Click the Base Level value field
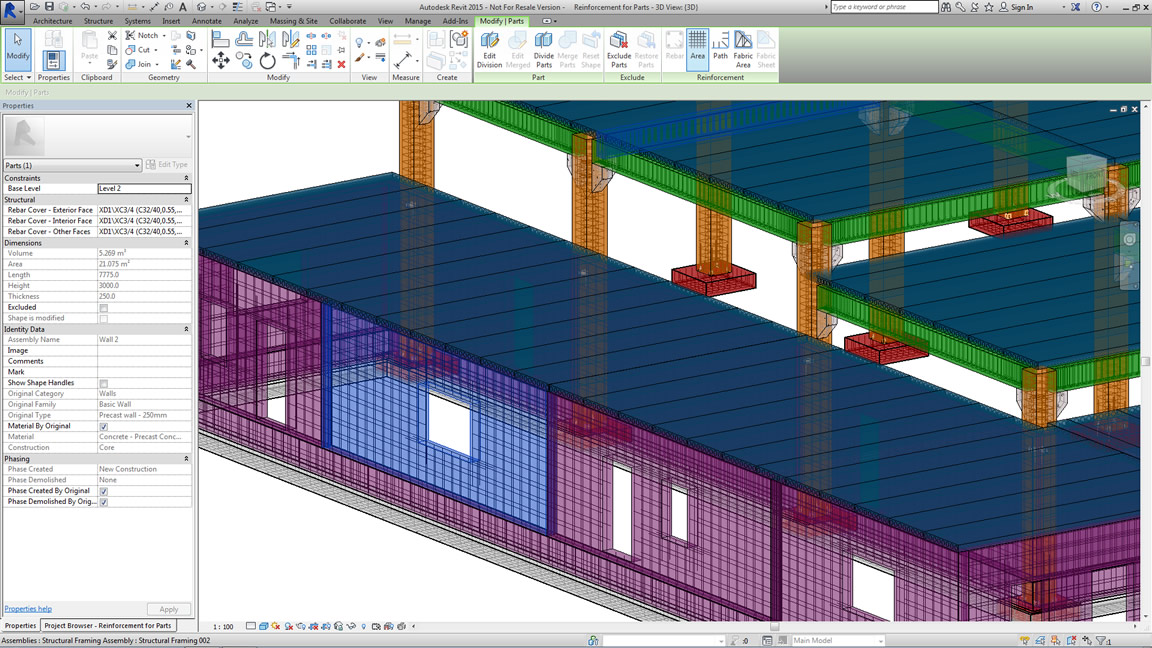Viewport: 1152px width, 648px height. pyautogui.click(x=144, y=189)
